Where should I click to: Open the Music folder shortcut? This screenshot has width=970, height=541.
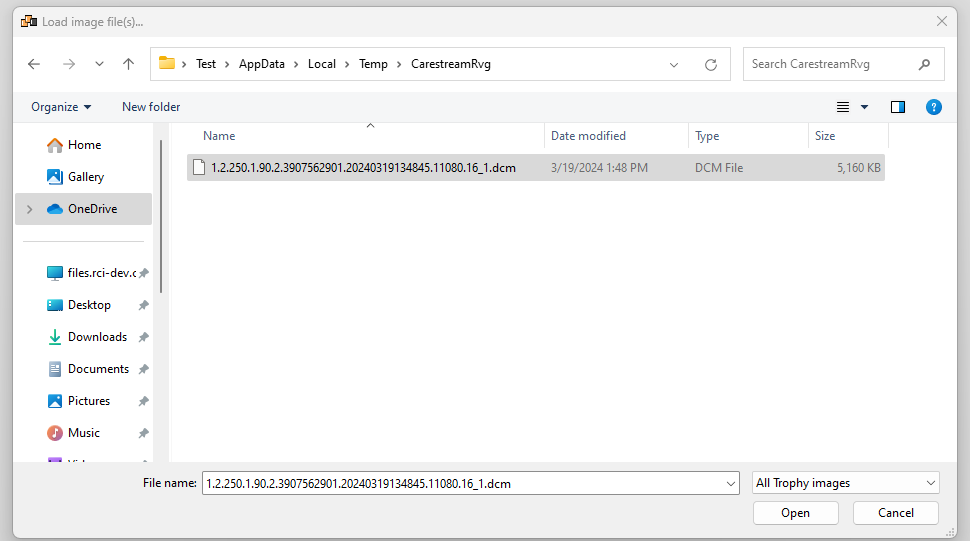(83, 433)
